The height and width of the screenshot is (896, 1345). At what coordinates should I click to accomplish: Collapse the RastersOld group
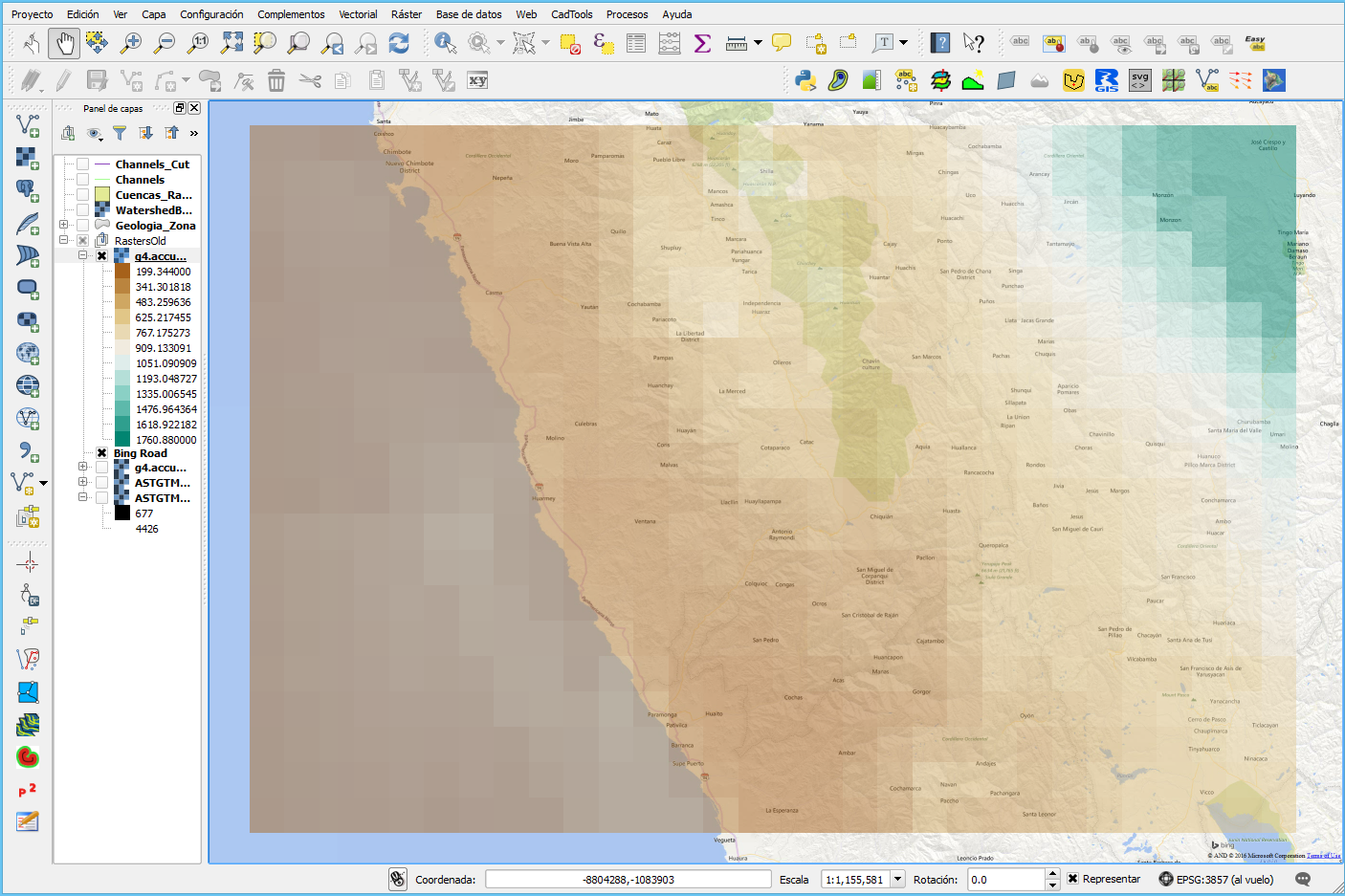coord(64,241)
